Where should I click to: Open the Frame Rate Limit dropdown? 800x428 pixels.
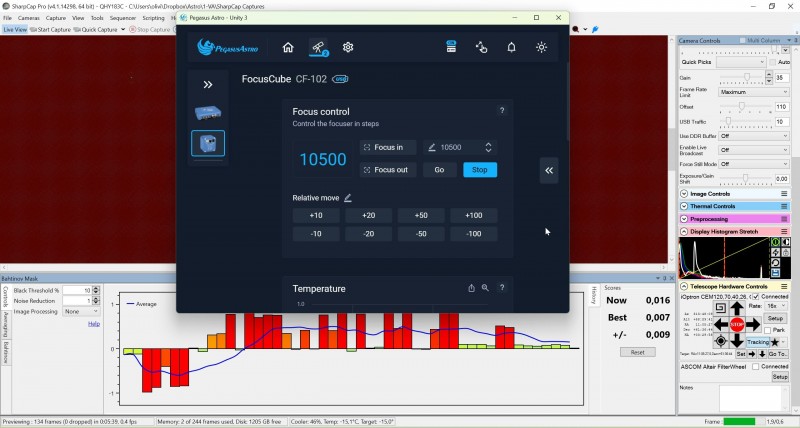(x=754, y=92)
